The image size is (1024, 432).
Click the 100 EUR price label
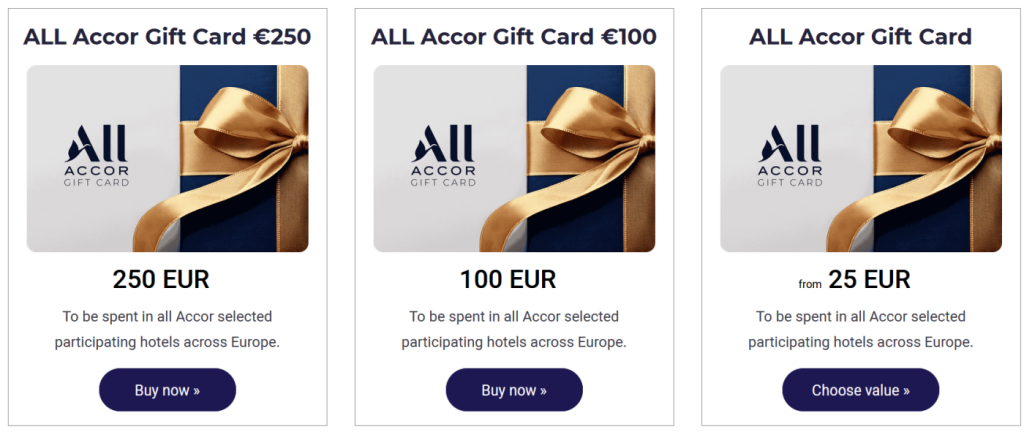point(508,280)
